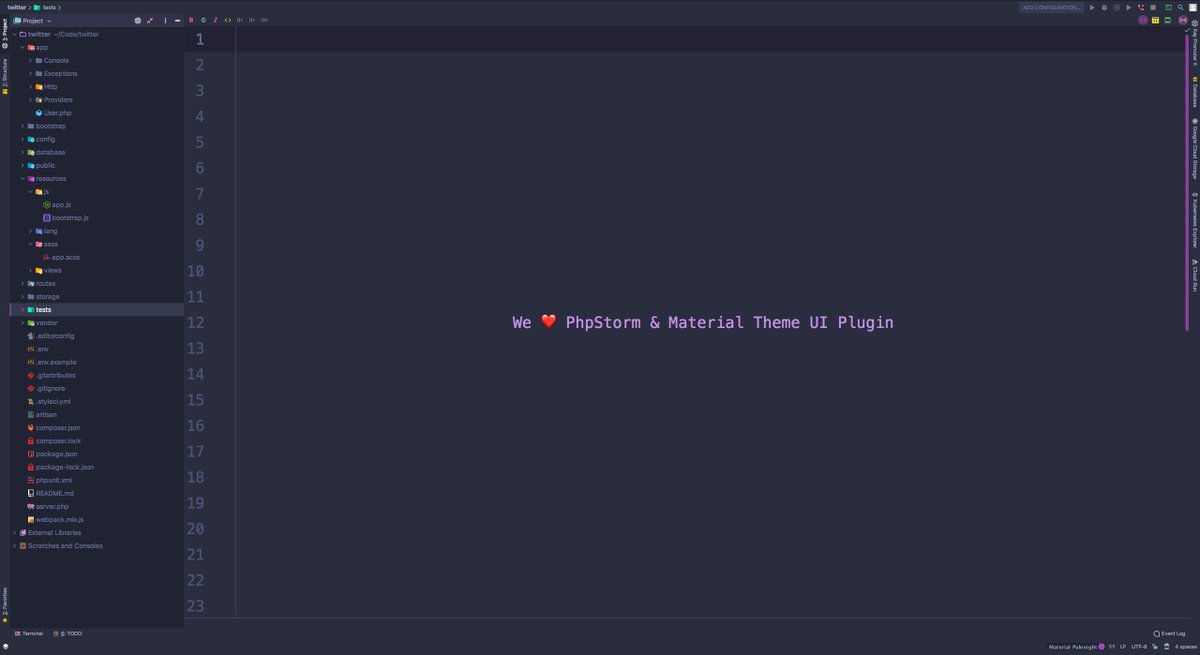
Task: Click the composer.lock lock icon
Action: (31, 441)
